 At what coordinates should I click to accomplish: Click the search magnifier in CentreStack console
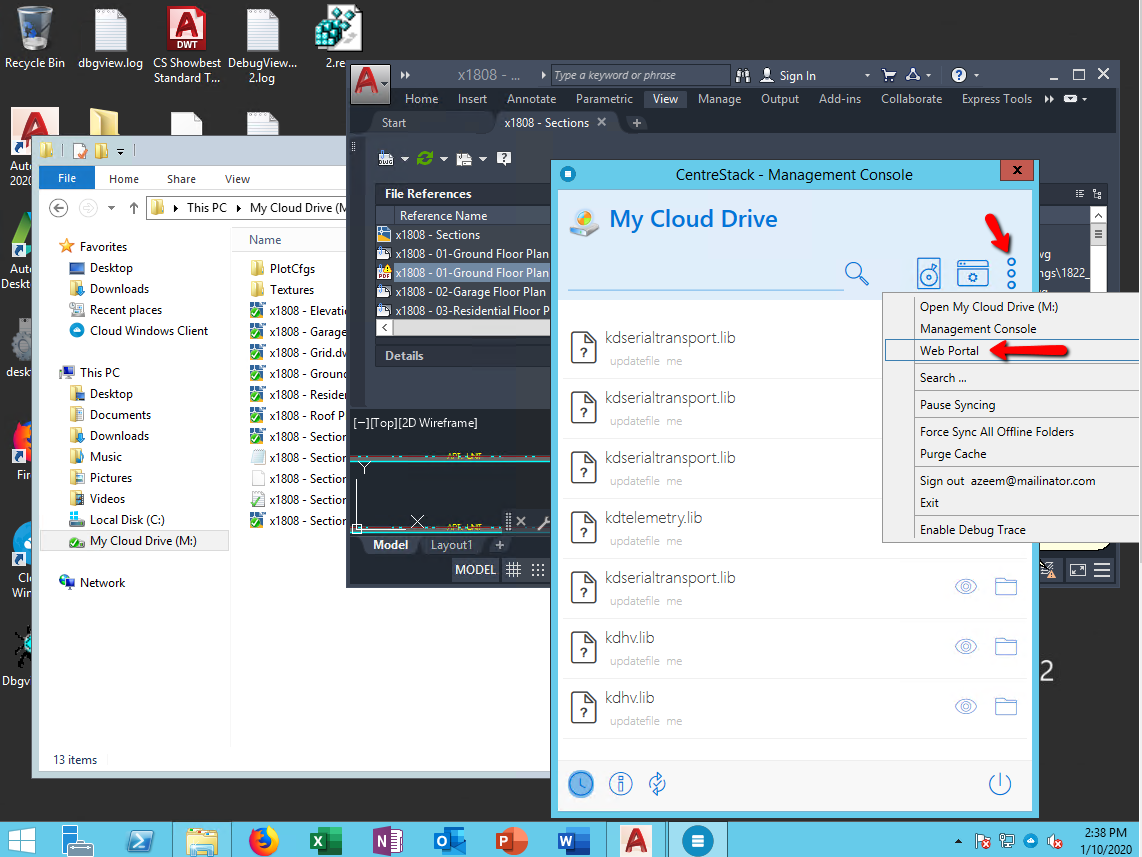tap(856, 274)
